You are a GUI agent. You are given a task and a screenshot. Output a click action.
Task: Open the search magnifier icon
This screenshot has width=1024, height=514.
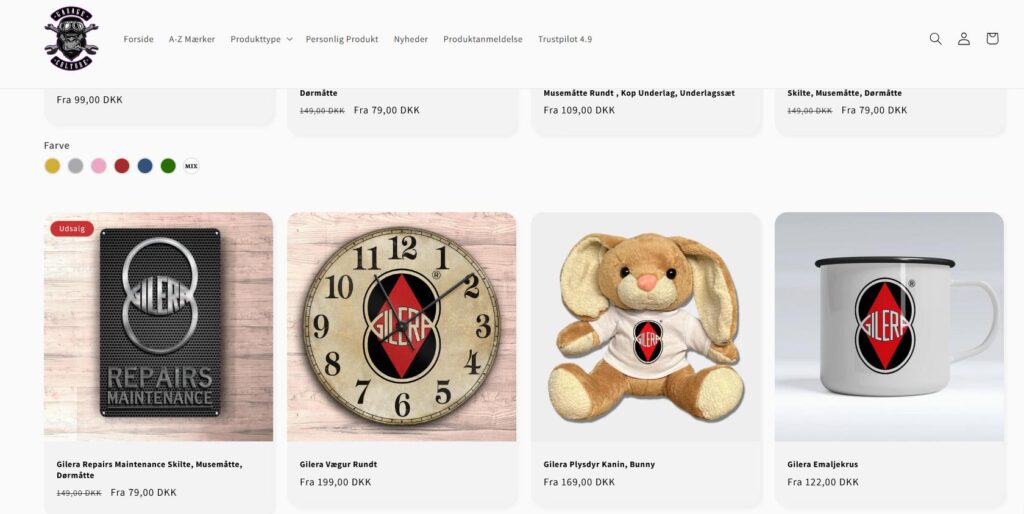pos(935,39)
